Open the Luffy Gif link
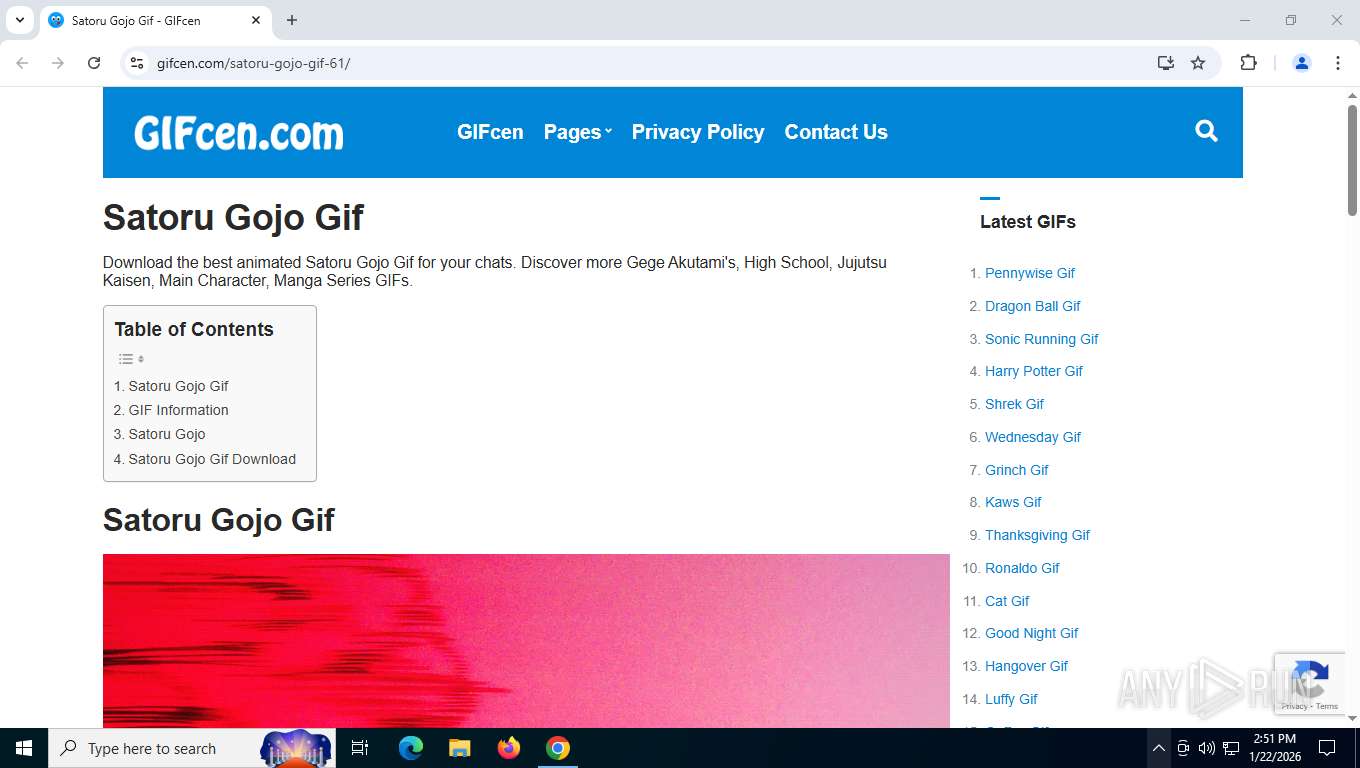This screenshot has height=768, width=1360. coord(1011,699)
